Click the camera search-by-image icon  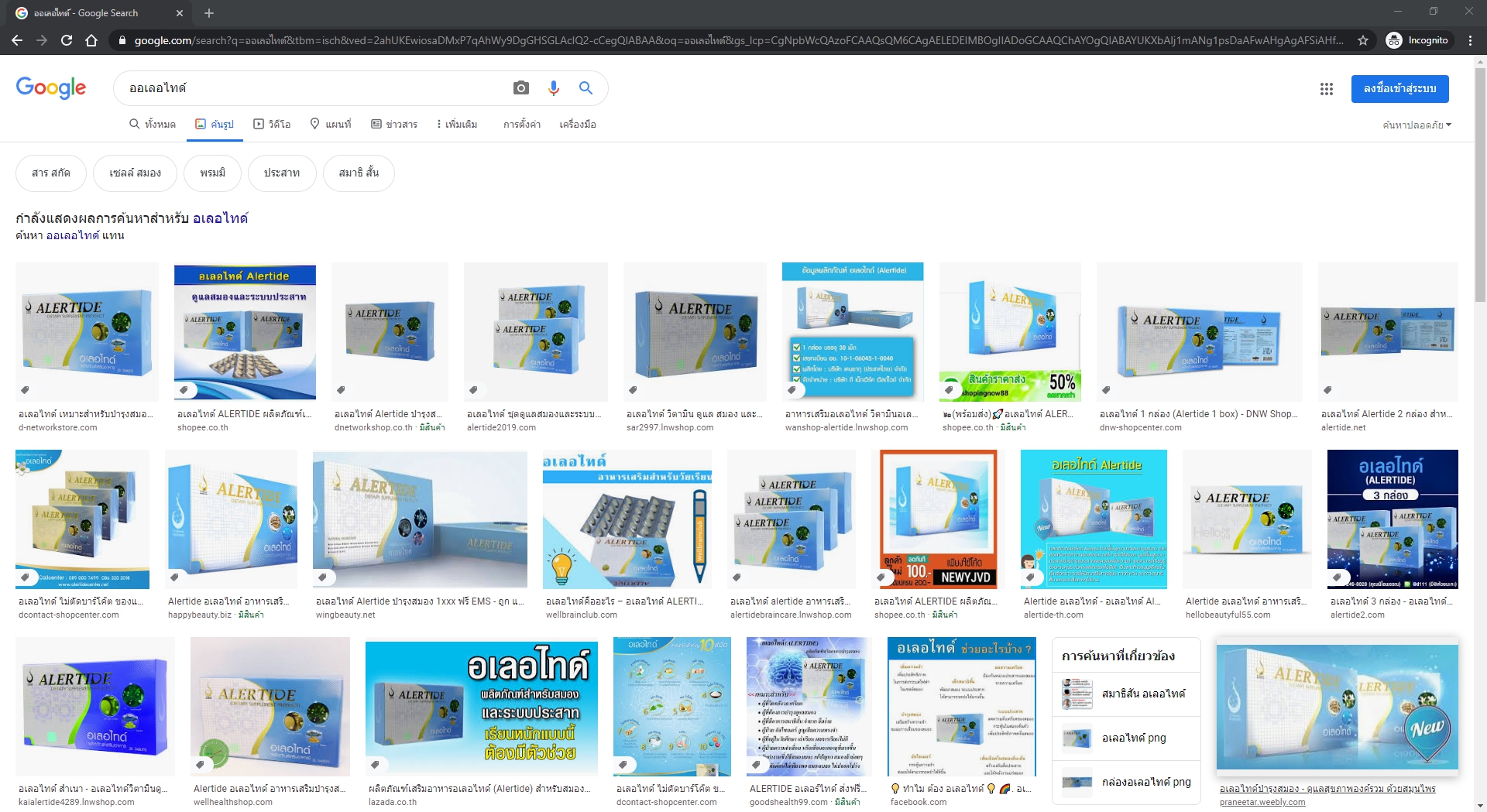(x=521, y=88)
